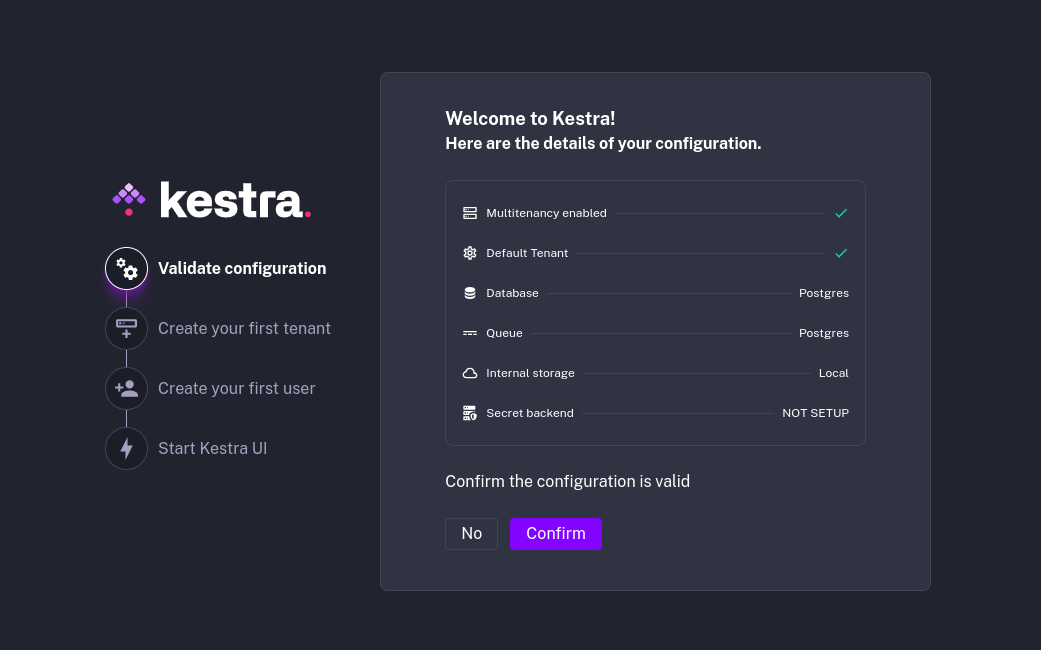This screenshot has width=1041, height=650.
Task: Click the Start Kestra UI lightning icon
Action: (126, 448)
